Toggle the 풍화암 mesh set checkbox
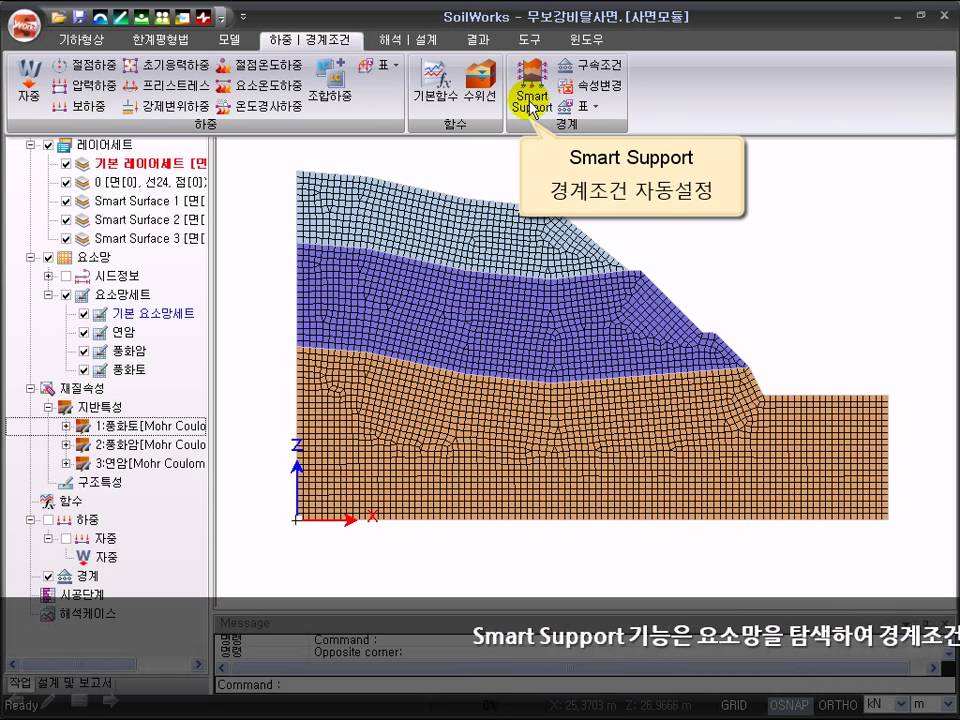 (x=84, y=352)
